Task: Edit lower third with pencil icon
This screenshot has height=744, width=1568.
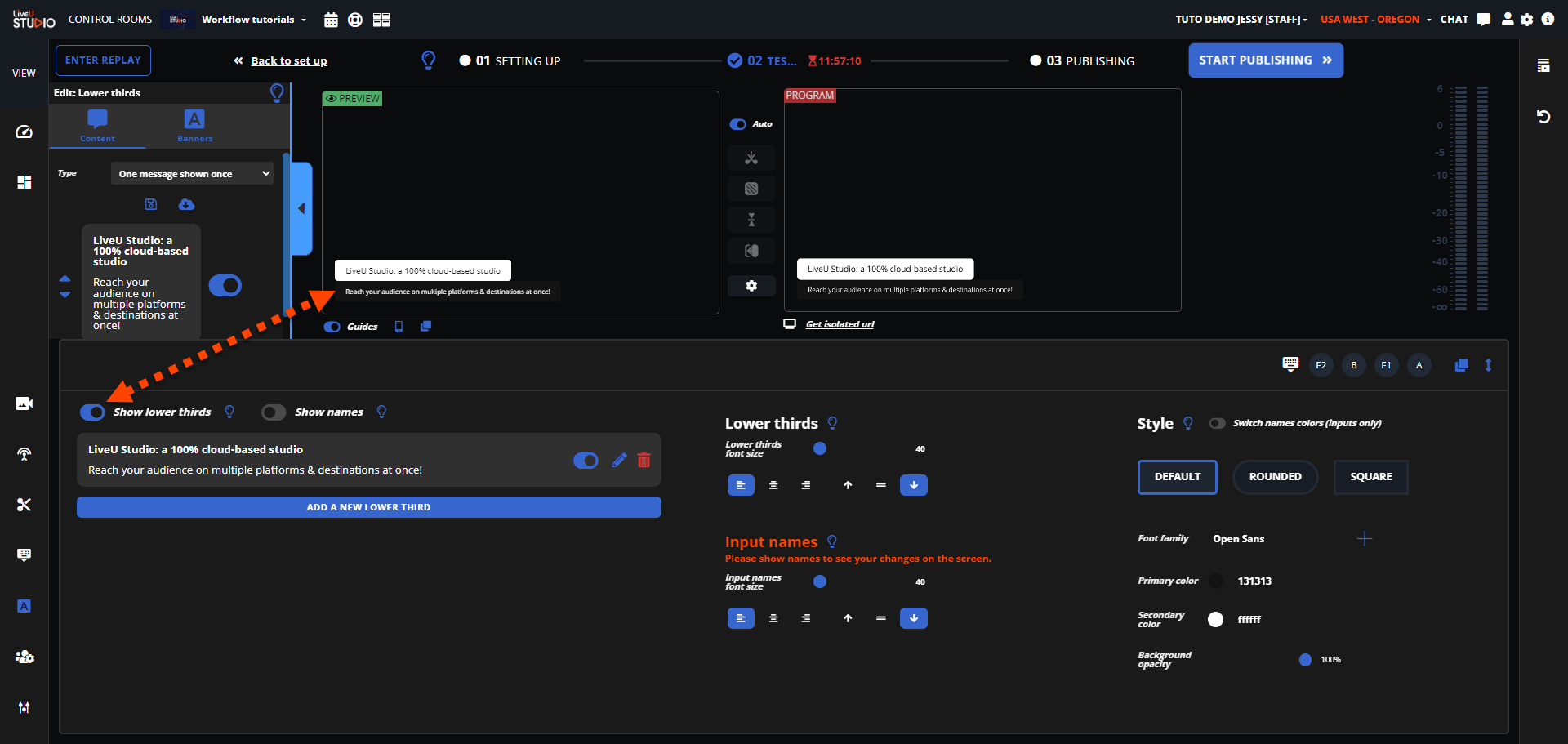Action: (x=619, y=460)
